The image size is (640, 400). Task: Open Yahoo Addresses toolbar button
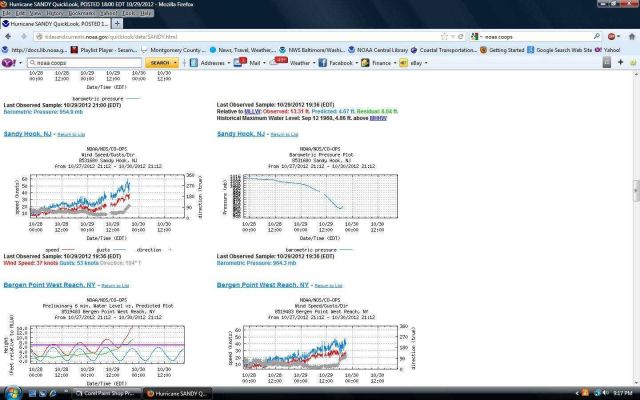(207, 63)
